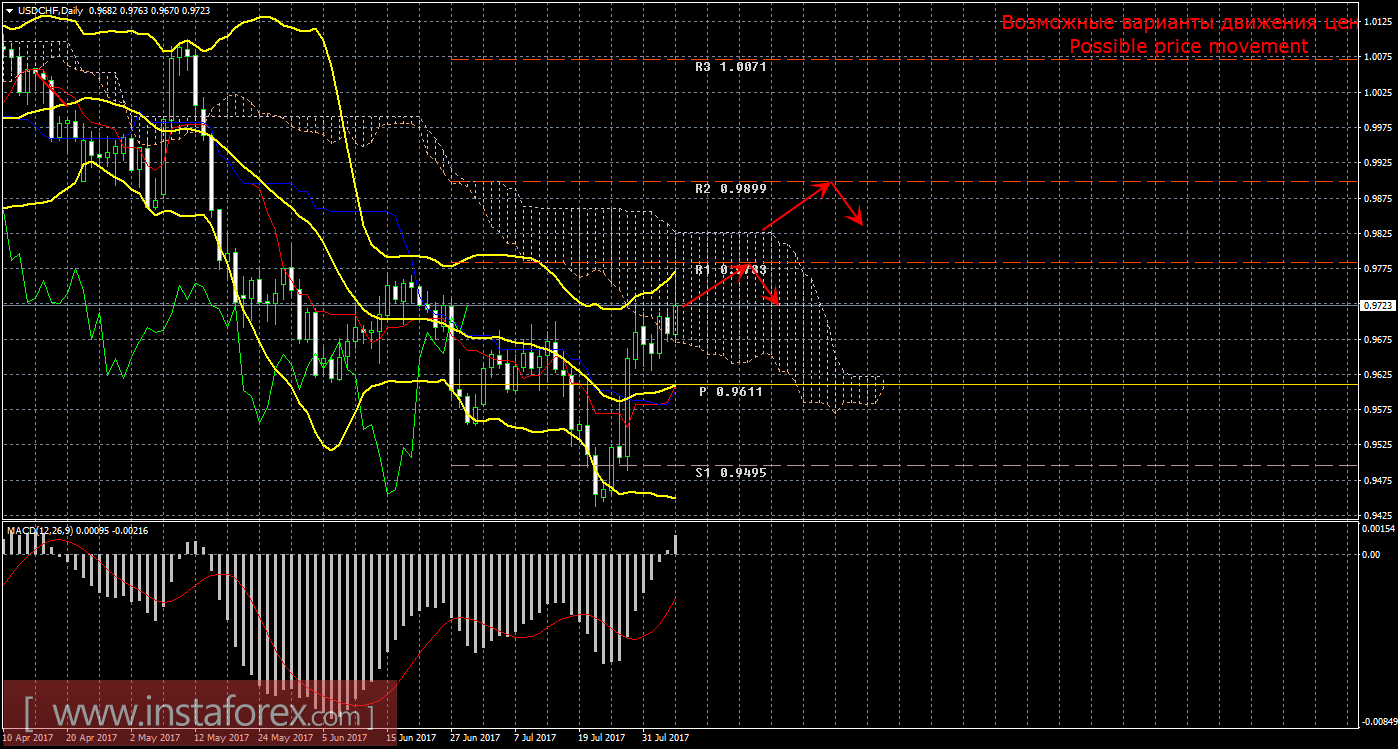1398x749 pixels.
Task: Click the Russian caption 'Возможные варианты движения цен'
Action: click(x=1180, y=23)
